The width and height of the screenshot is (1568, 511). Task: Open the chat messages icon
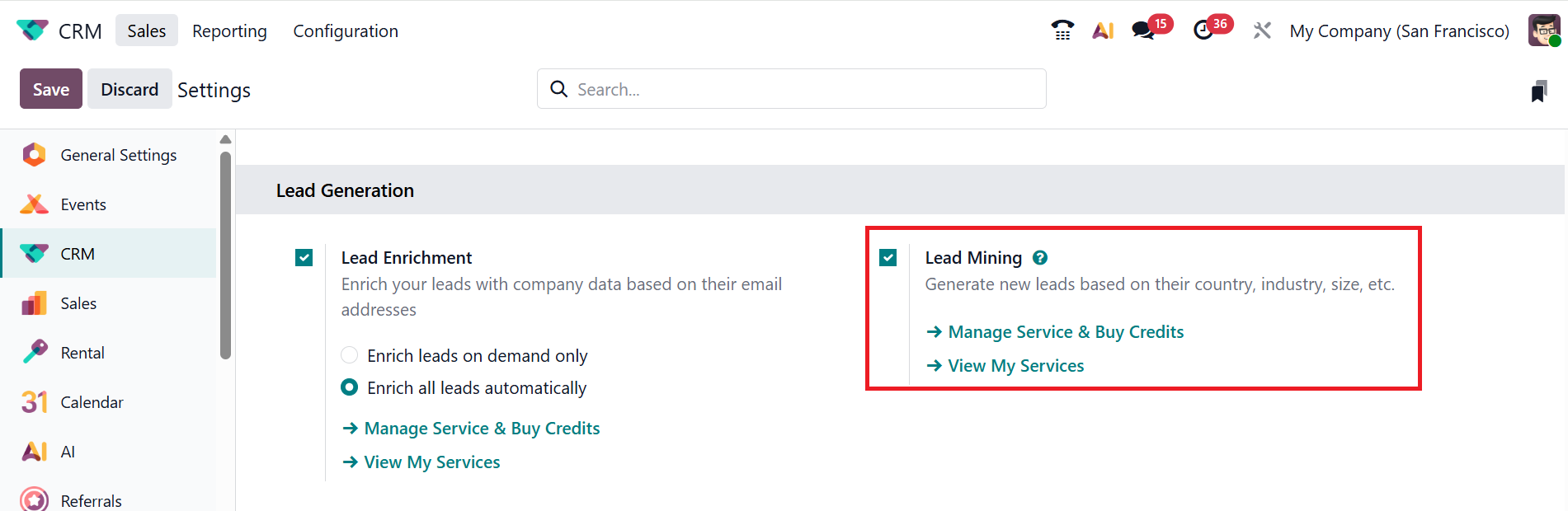[x=1143, y=30]
